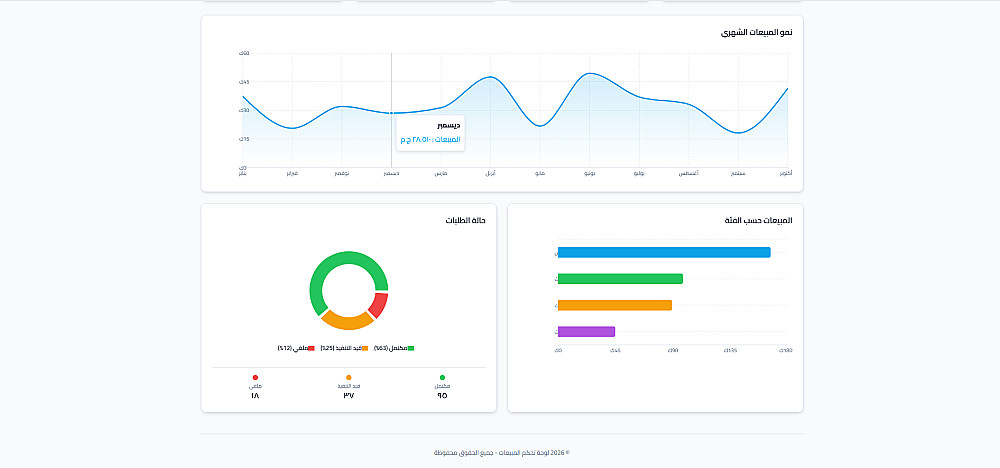Toggle the orange قيد التنفيذ (25%) legend item

[x=344, y=348]
